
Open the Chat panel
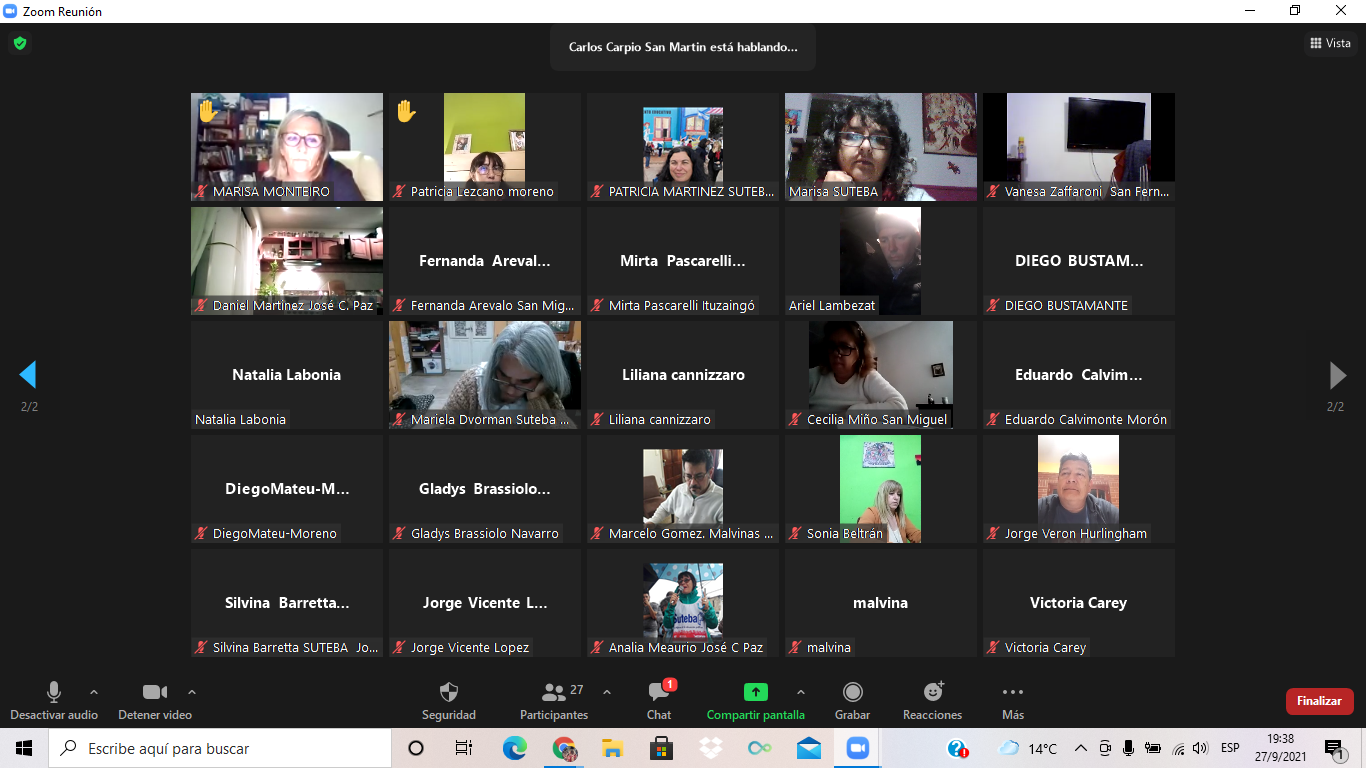[659, 693]
